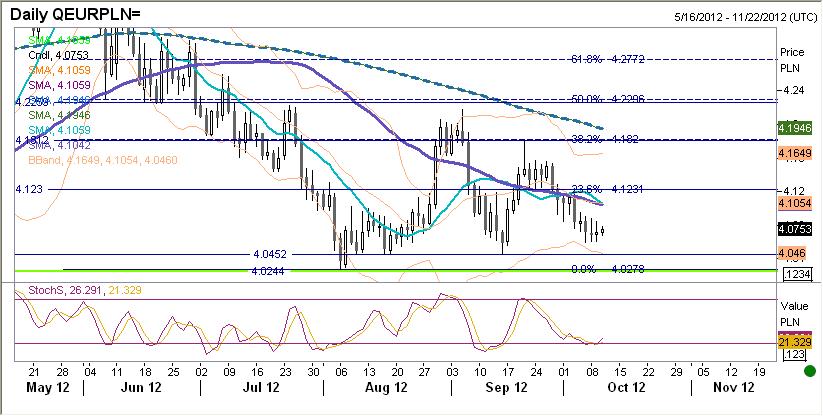This screenshot has height=416, width=823.
Task: Click the Aug 12 month label
Action: pyautogui.click(x=387, y=388)
